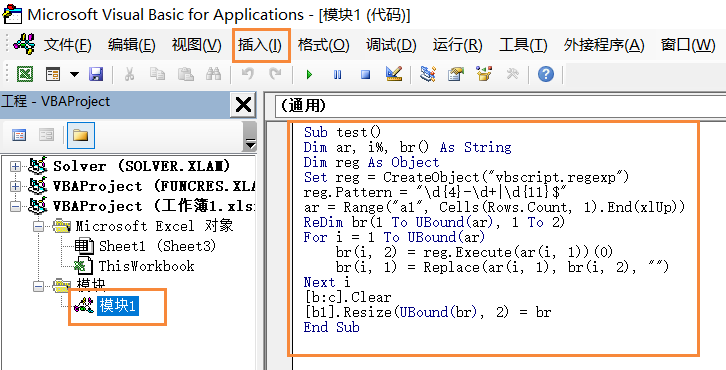
Task: Select Solver (SOLVER.XLAM) in project tree
Action: (142, 166)
